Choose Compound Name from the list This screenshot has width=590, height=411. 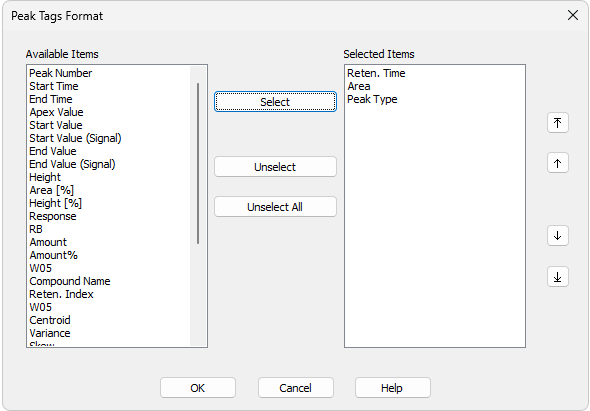70,281
